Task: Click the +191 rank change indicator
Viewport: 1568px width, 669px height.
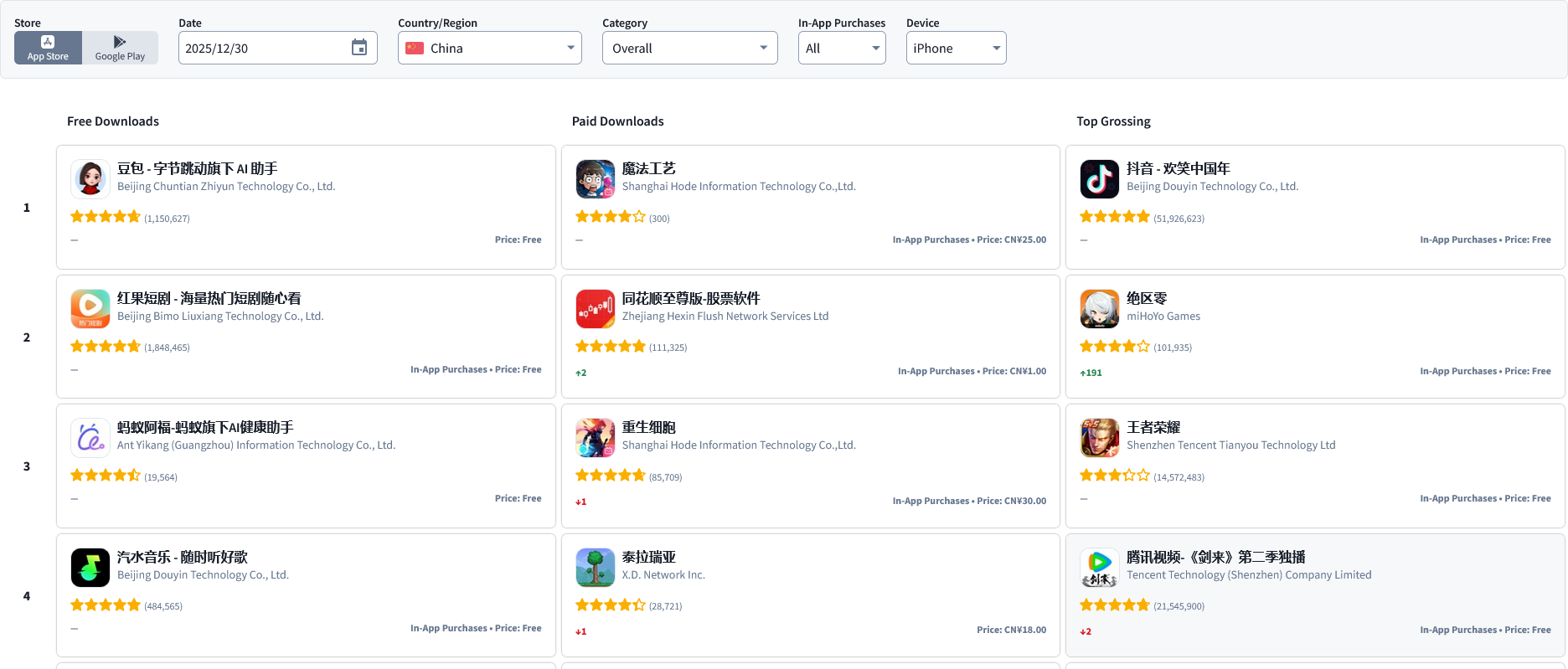Action: tap(1091, 373)
